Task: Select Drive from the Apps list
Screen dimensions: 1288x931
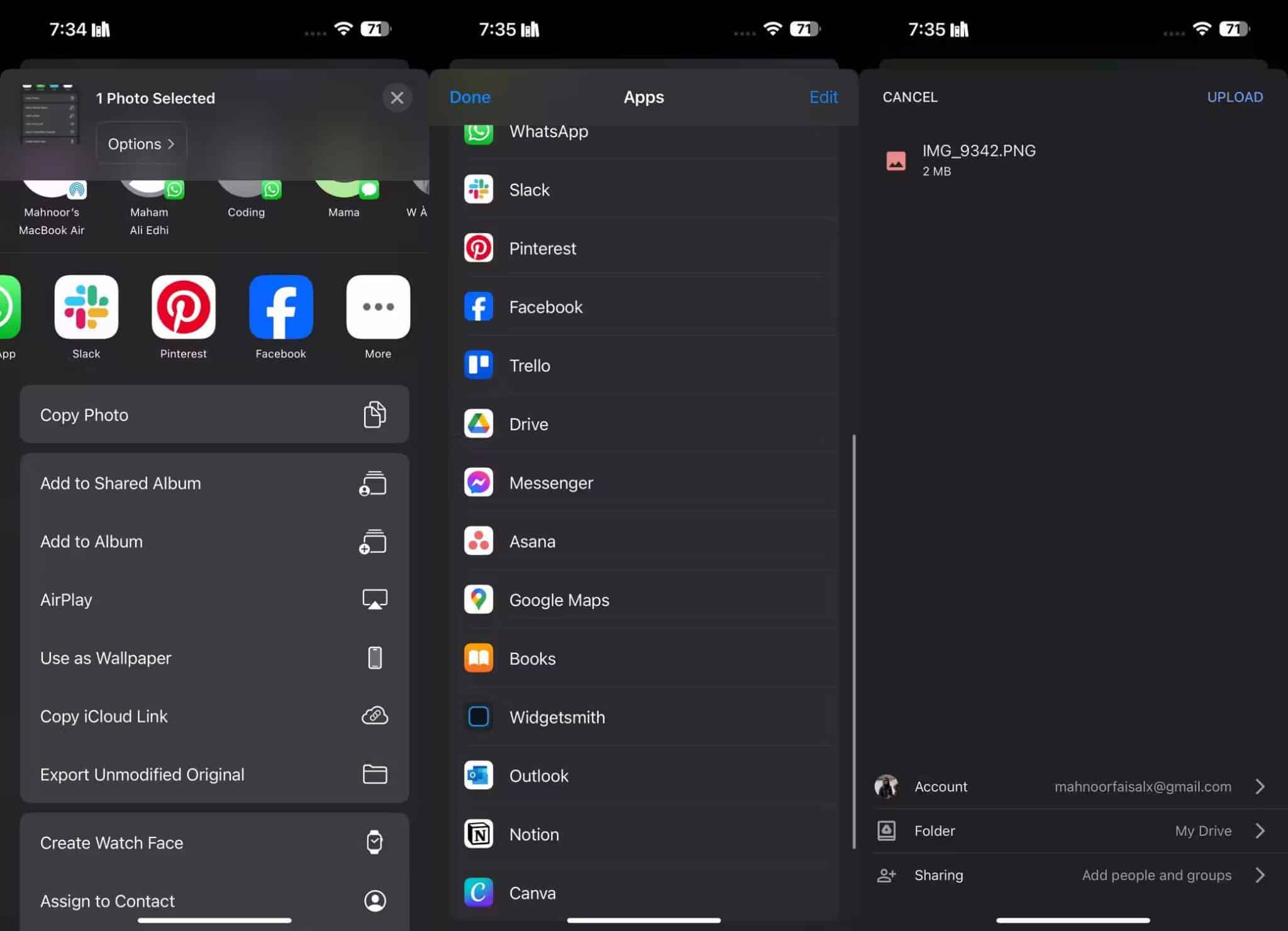Action: [528, 424]
